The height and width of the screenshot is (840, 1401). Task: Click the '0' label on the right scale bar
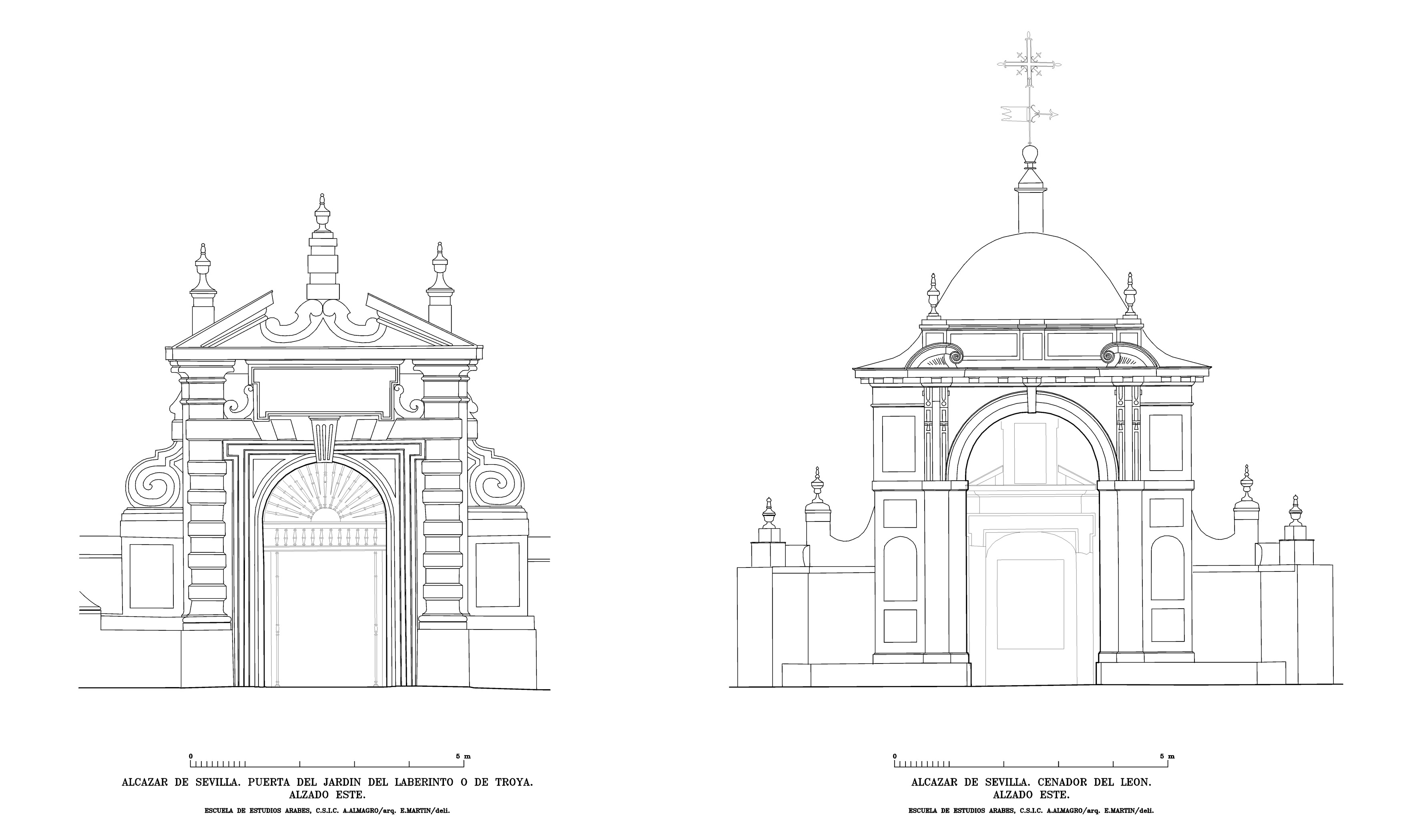tap(895, 756)
